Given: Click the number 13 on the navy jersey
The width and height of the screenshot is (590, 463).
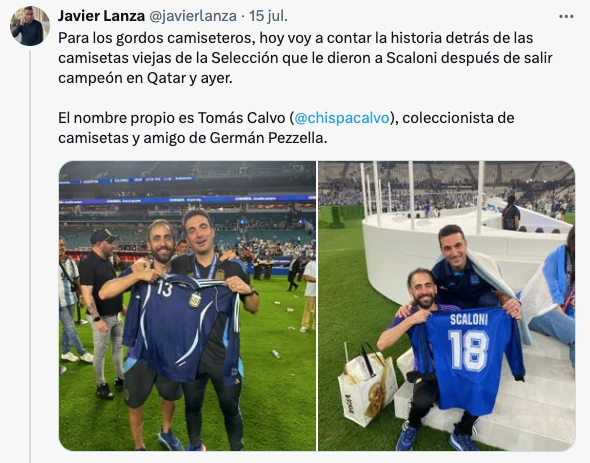Looking at the screenshot, I should pyautogui.click(x=165, y=290).
